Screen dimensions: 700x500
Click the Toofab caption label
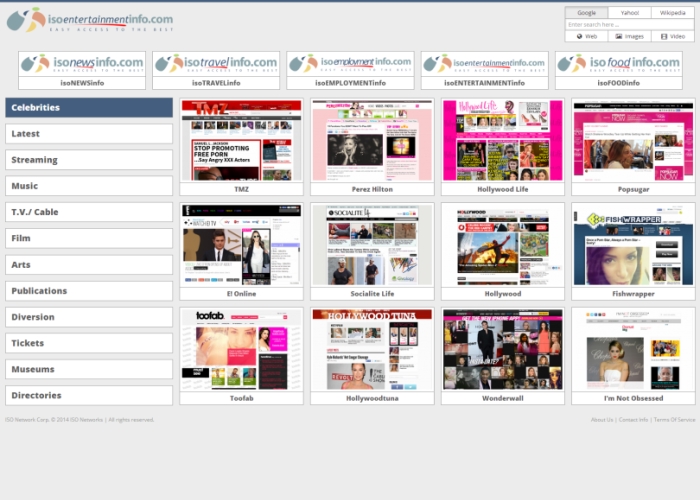[242, 398]
